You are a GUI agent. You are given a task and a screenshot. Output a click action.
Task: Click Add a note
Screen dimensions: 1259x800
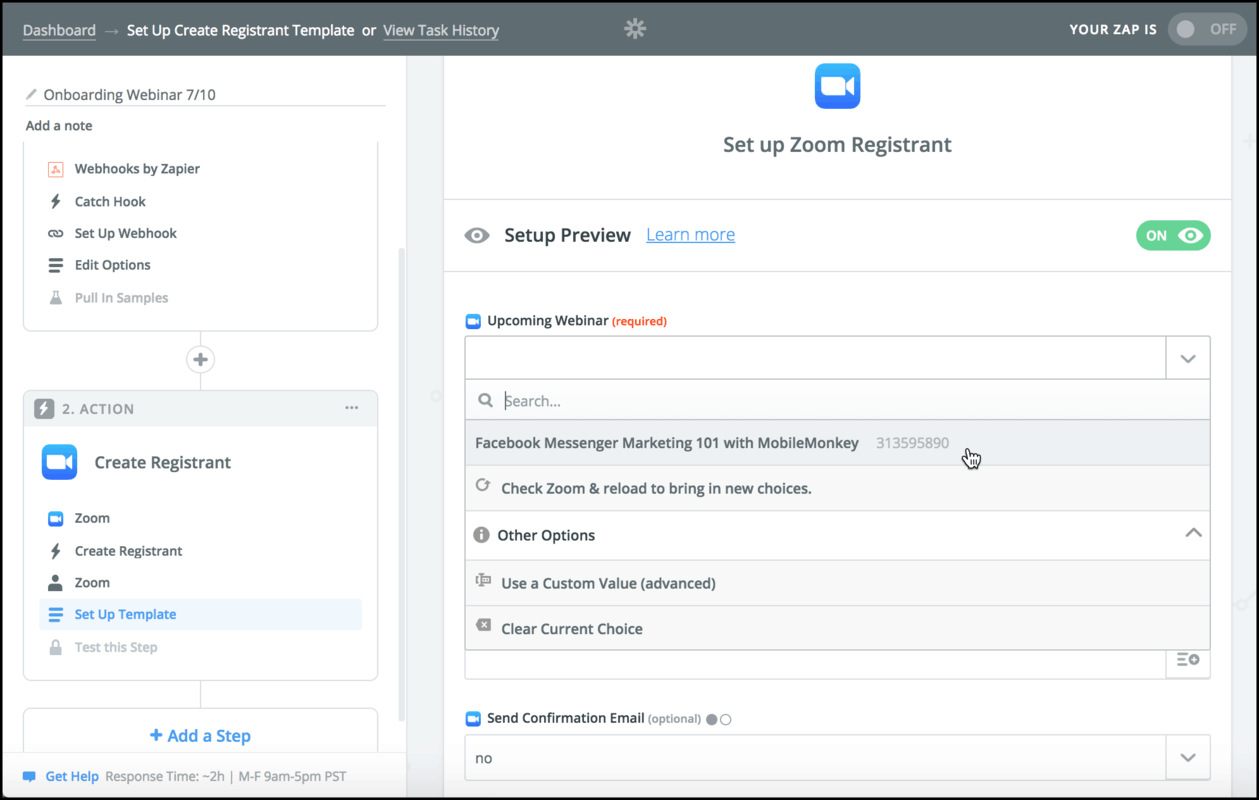click(59, 126)
